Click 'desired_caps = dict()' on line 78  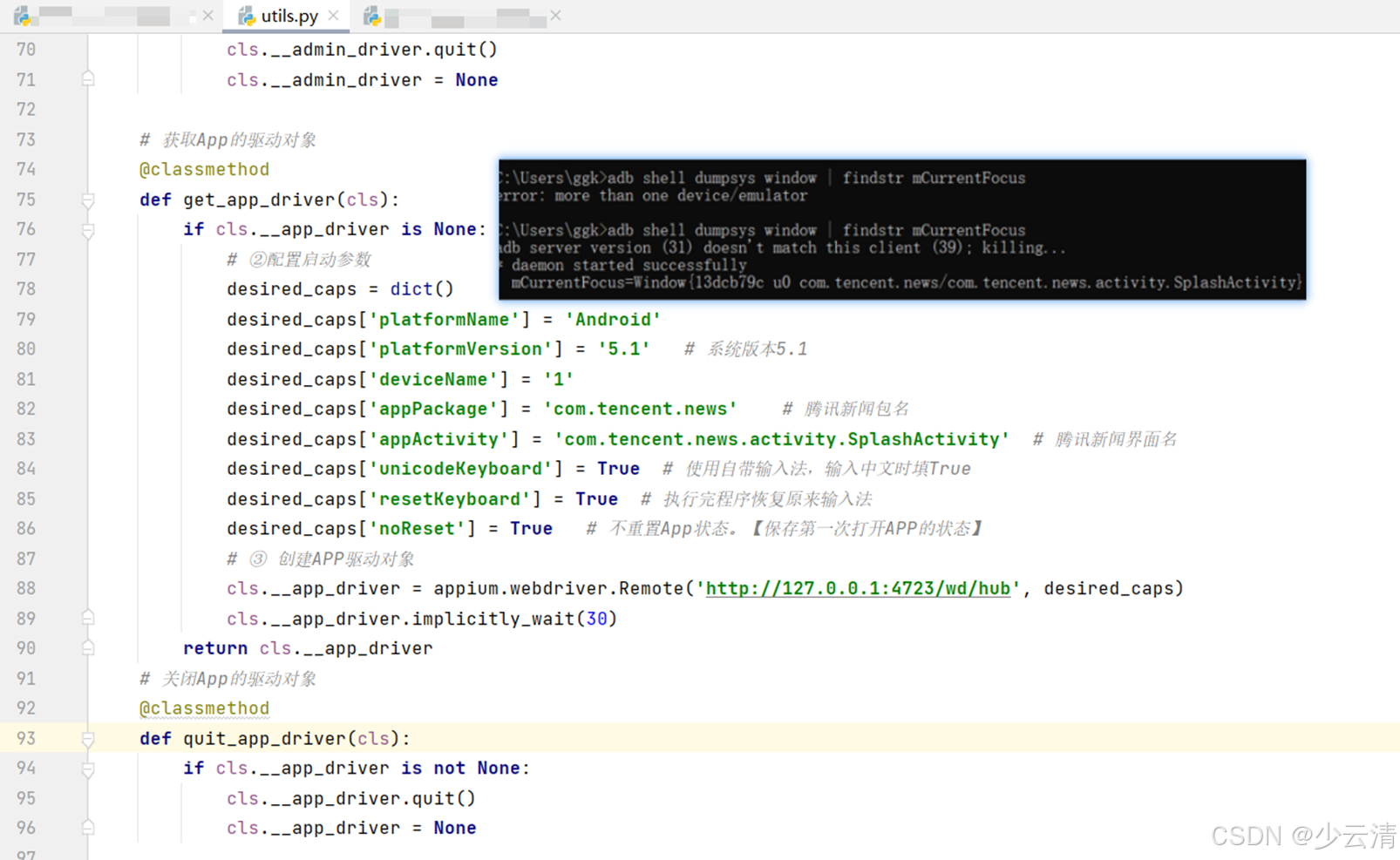click(341, 288)
